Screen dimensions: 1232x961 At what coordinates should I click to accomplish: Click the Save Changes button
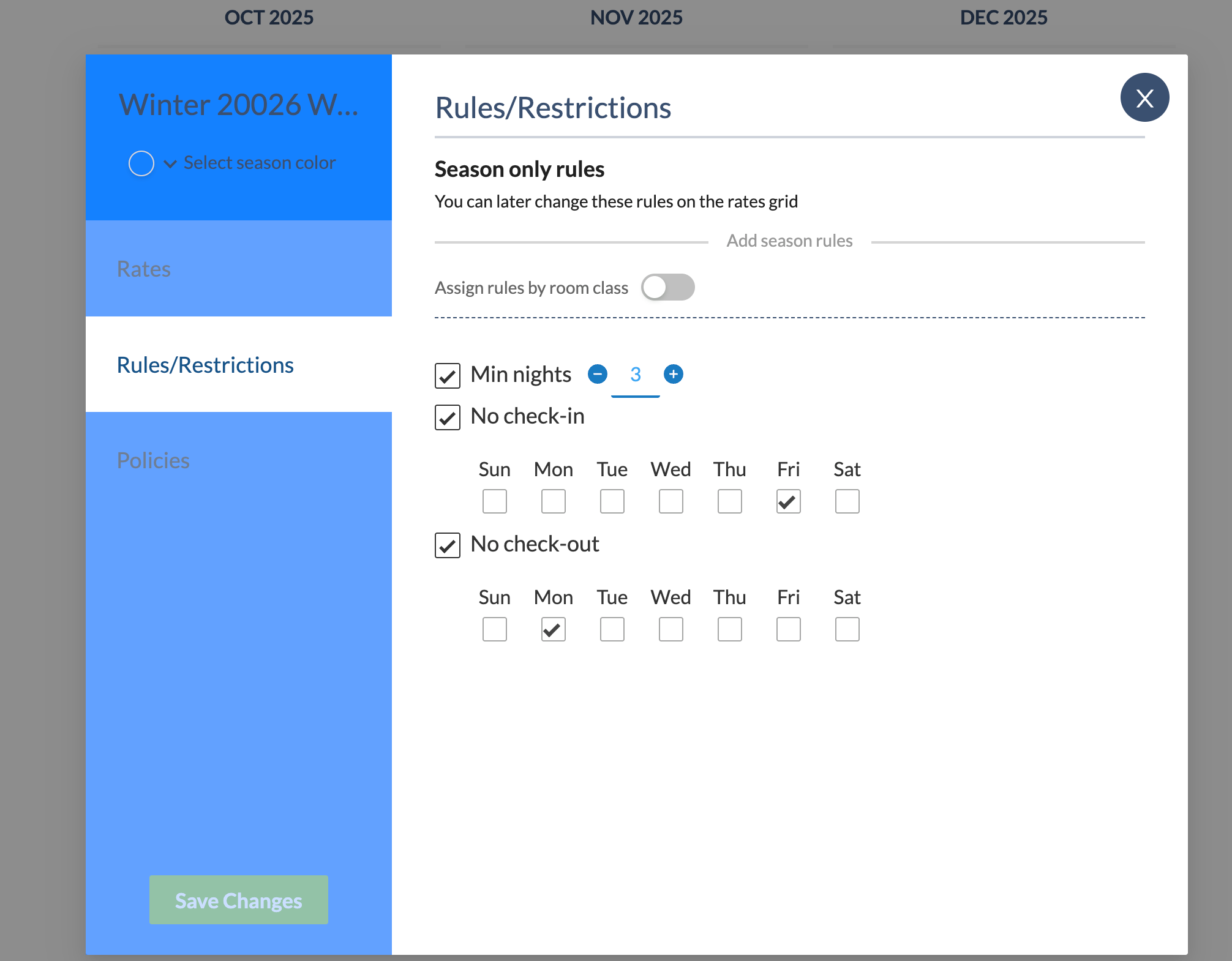[x=238, y=900]
